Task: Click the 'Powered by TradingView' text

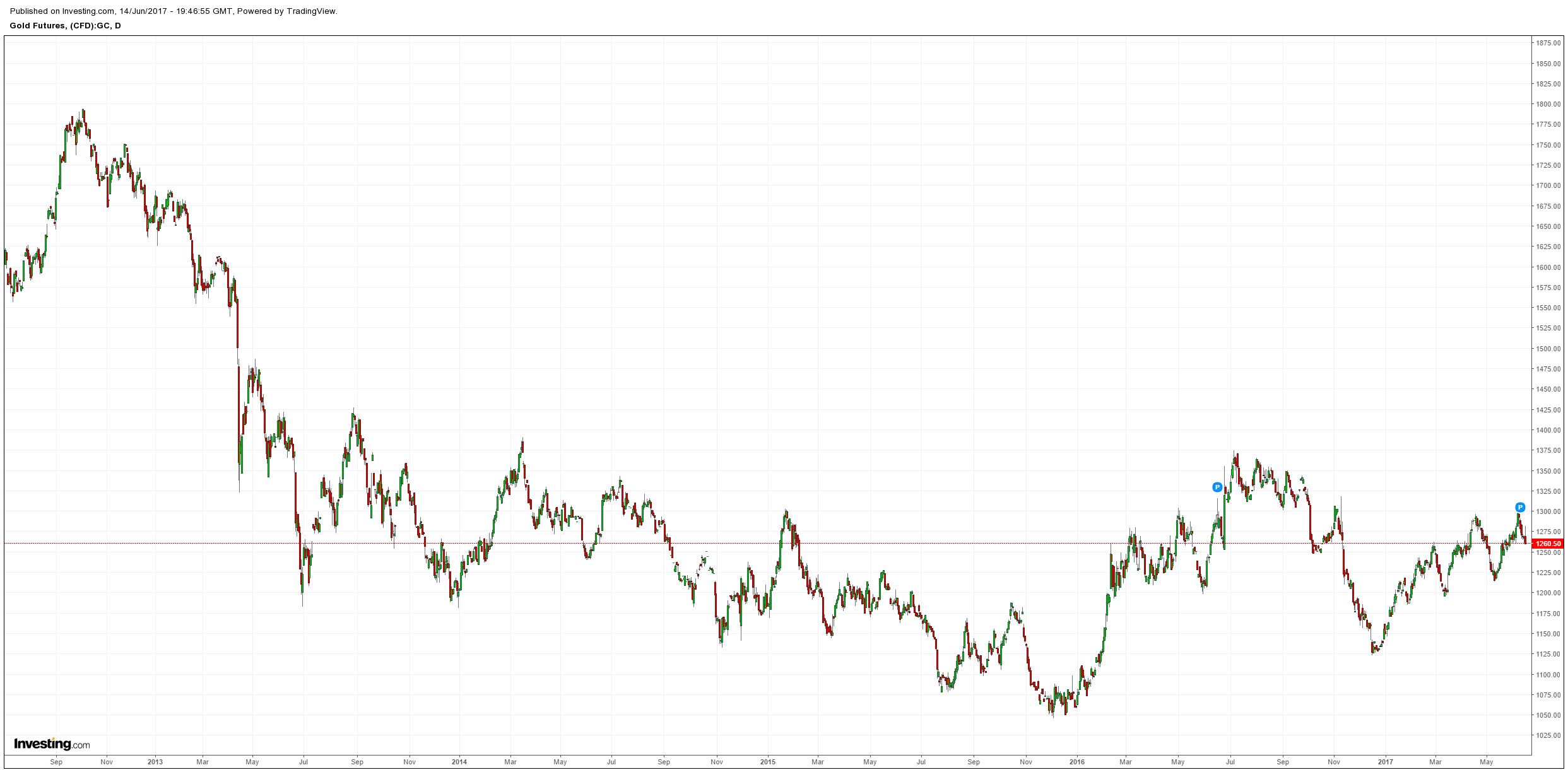Action: (x=287, y=11)
